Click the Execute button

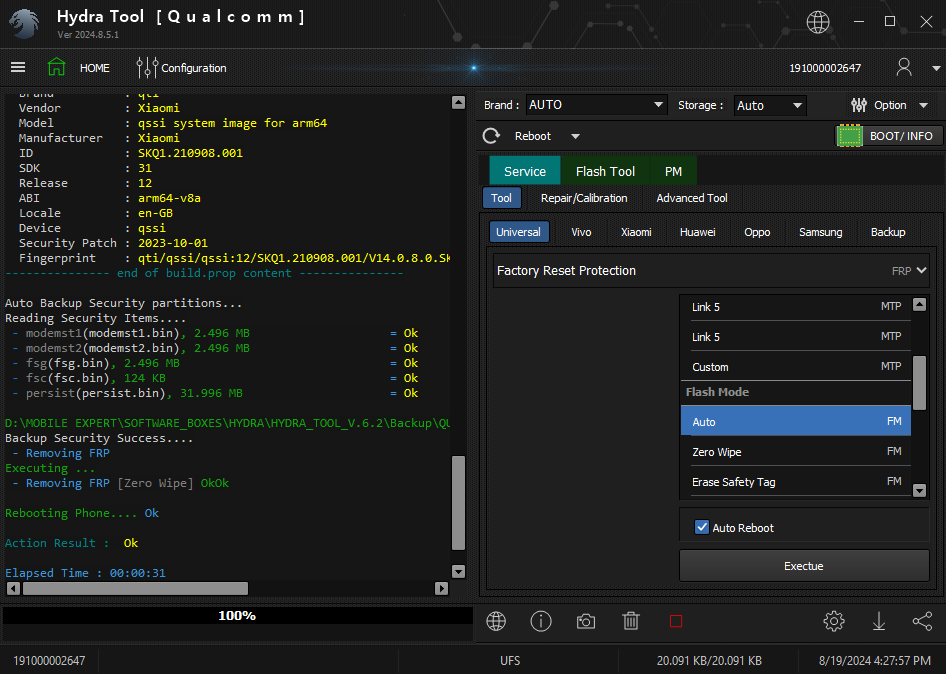(x=804, y=566)
